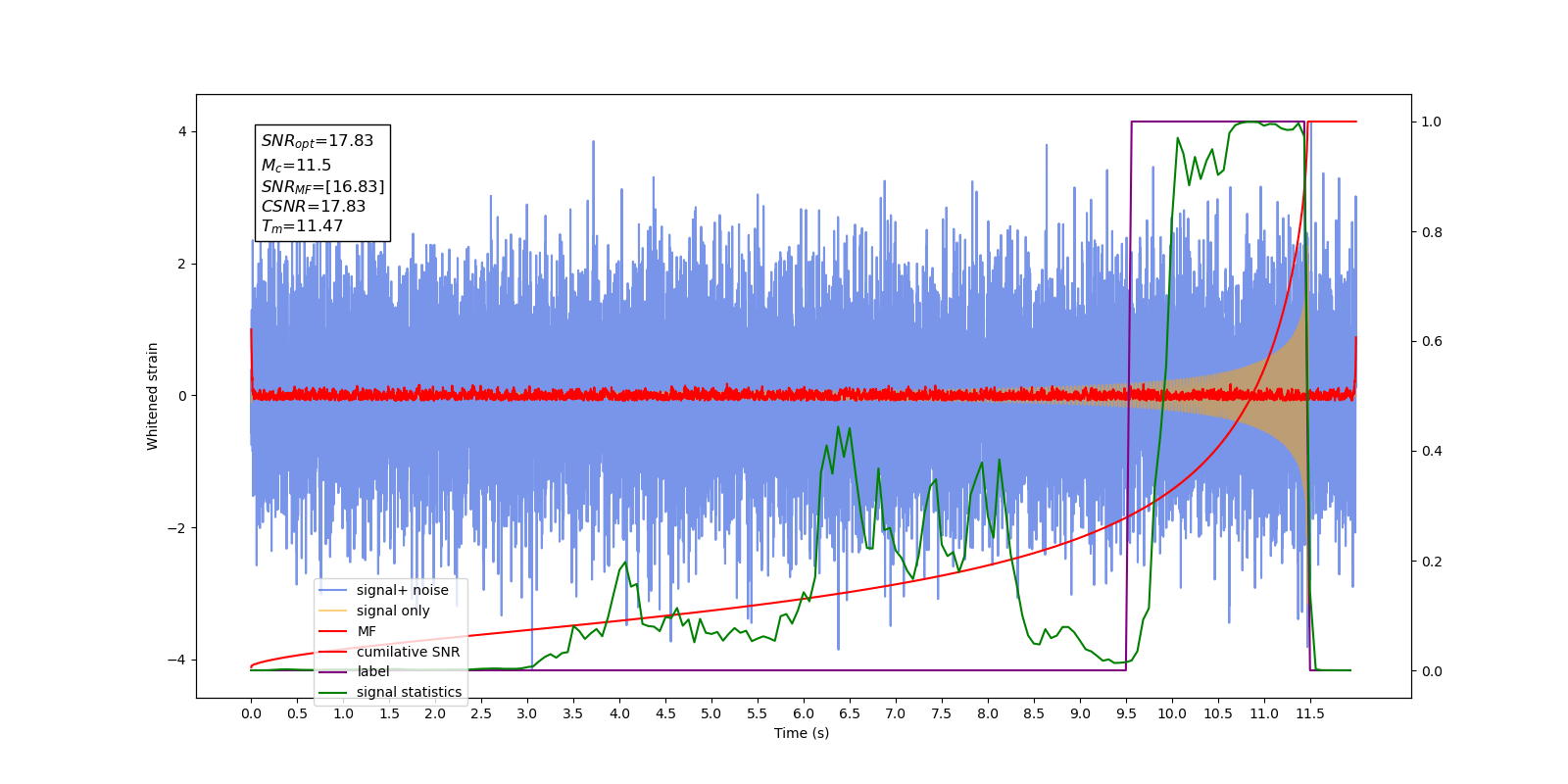Click the Tm=11.47 annotation text

pos(302,226)
